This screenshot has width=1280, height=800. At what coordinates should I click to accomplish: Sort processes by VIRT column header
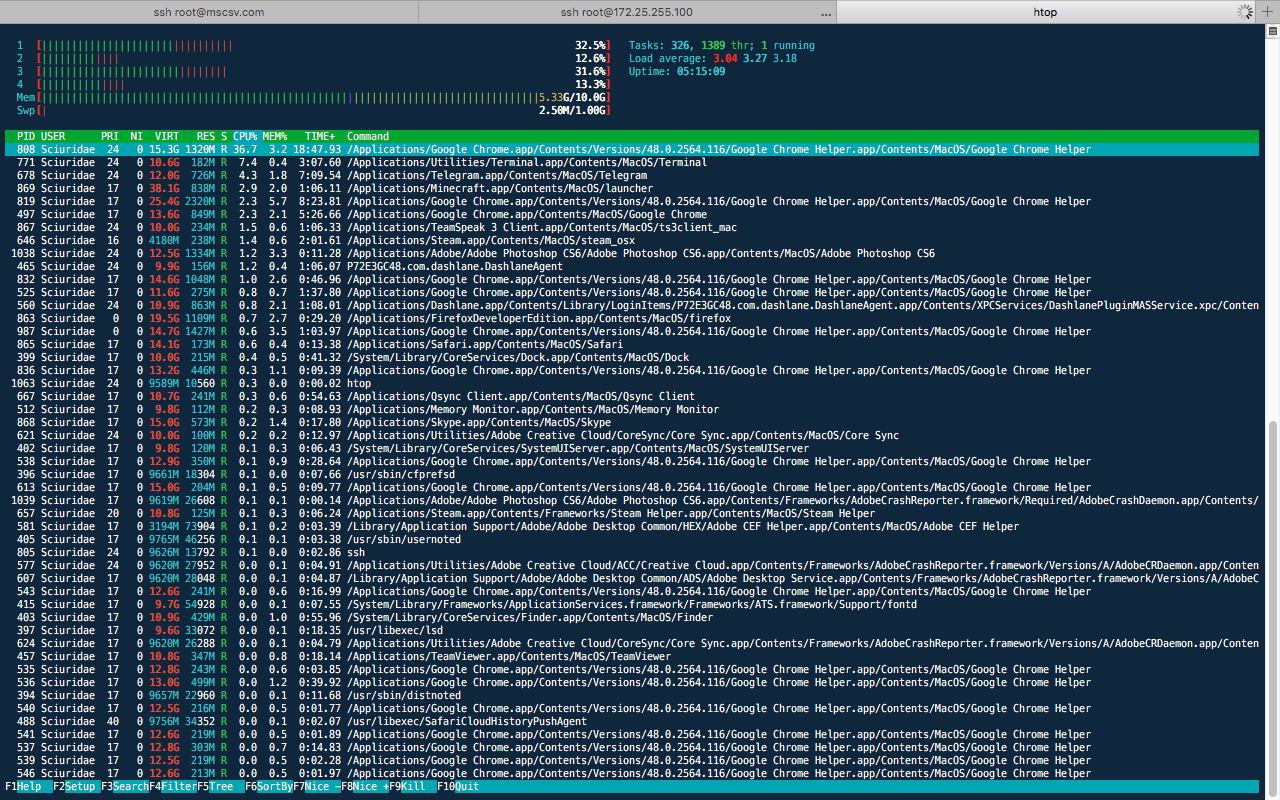(x=167, y=137)
